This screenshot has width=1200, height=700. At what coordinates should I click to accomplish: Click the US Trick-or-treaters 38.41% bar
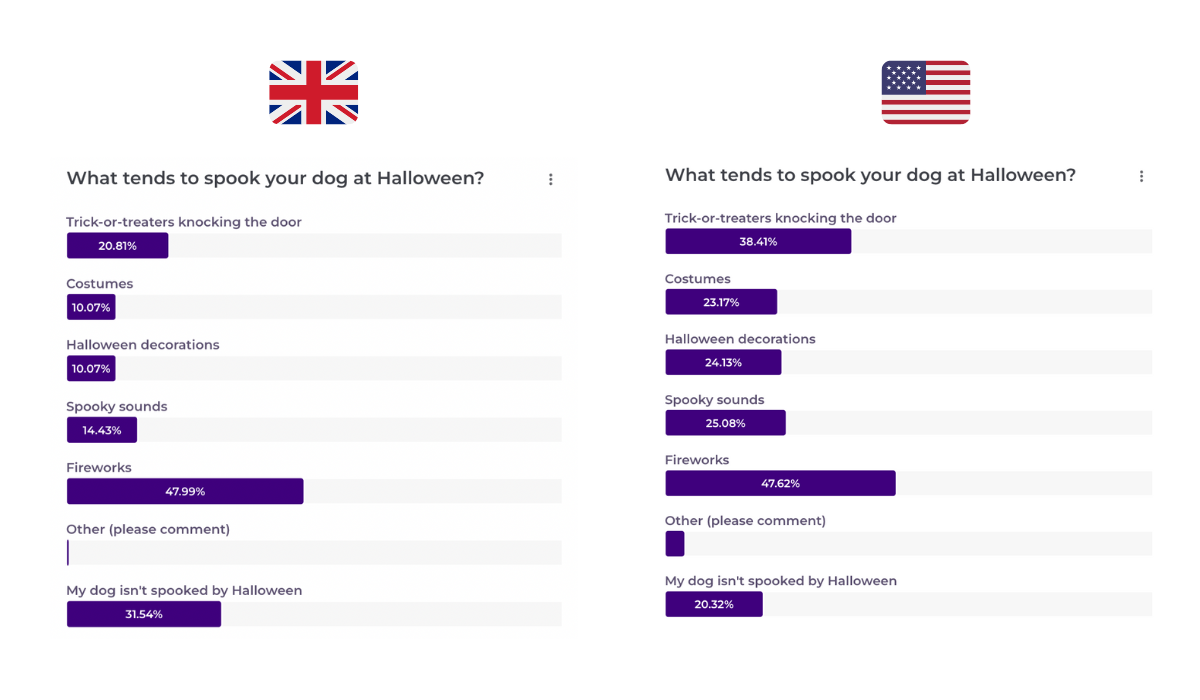(758, 241)
